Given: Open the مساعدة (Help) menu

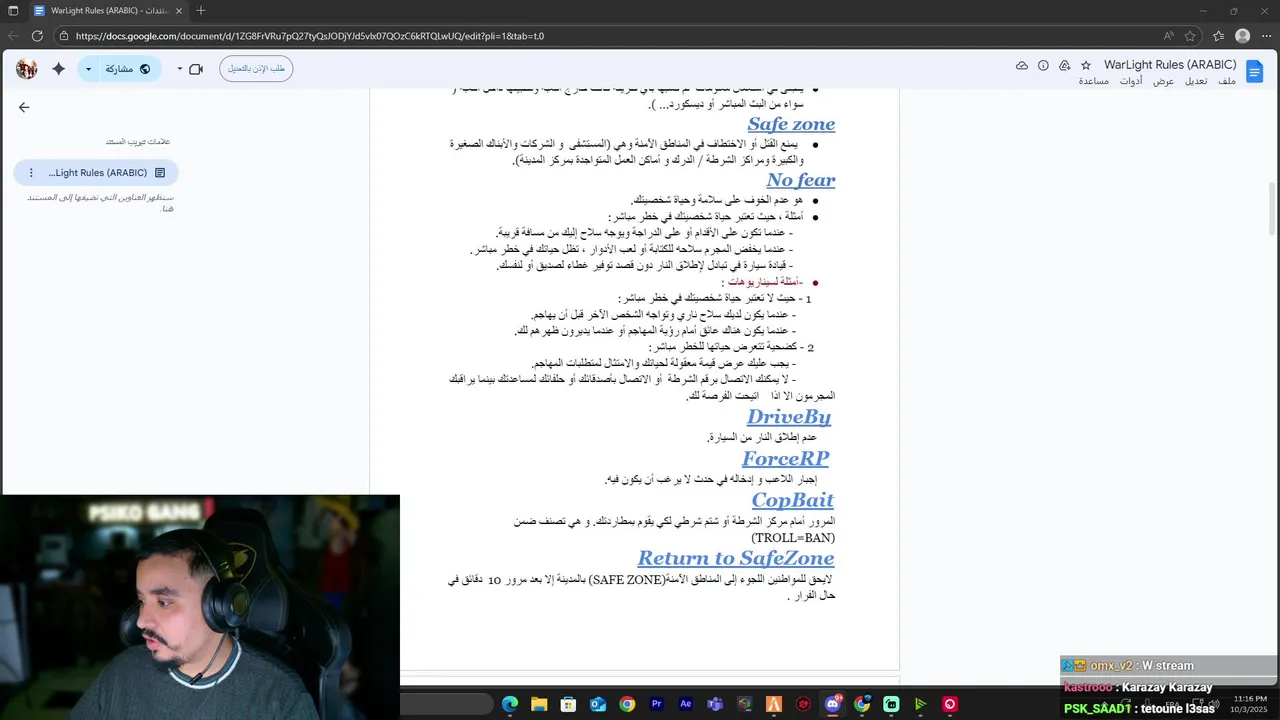Looking at the screenshot, I should click(1093, 81).
